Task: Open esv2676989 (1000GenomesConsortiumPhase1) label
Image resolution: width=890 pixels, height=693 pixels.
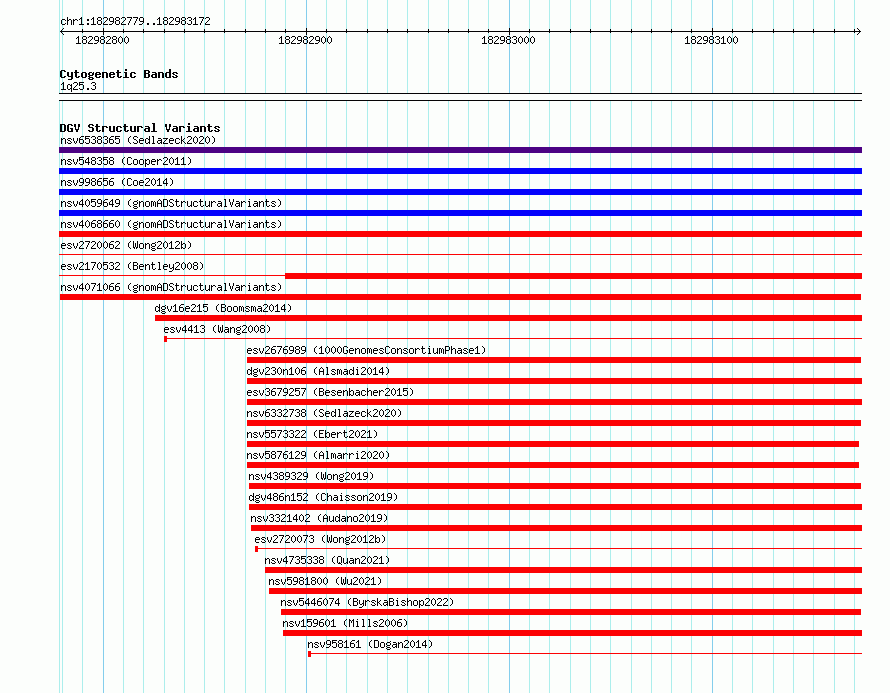Action: tap(366, 350)
